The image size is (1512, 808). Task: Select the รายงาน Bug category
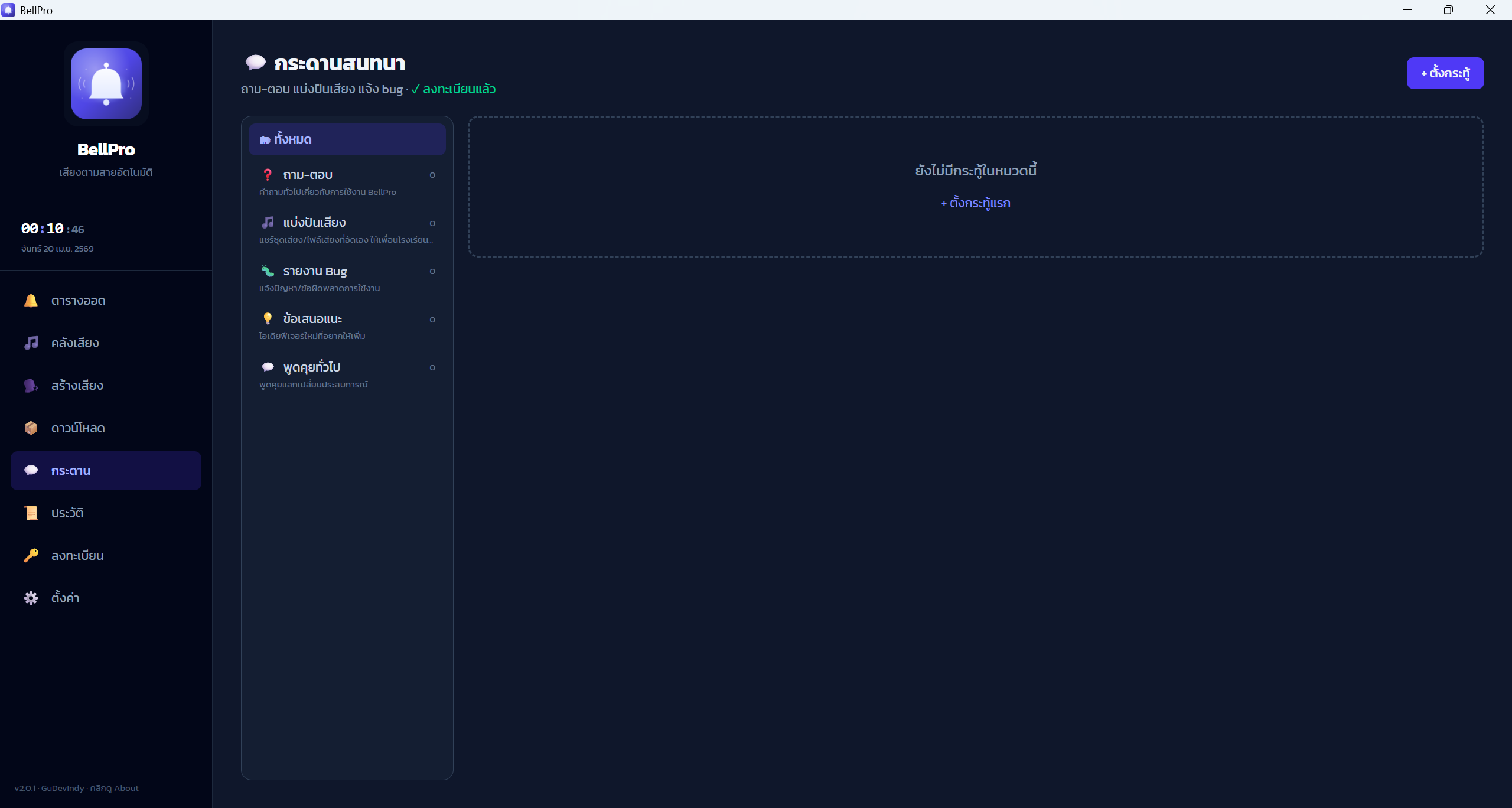347,279
